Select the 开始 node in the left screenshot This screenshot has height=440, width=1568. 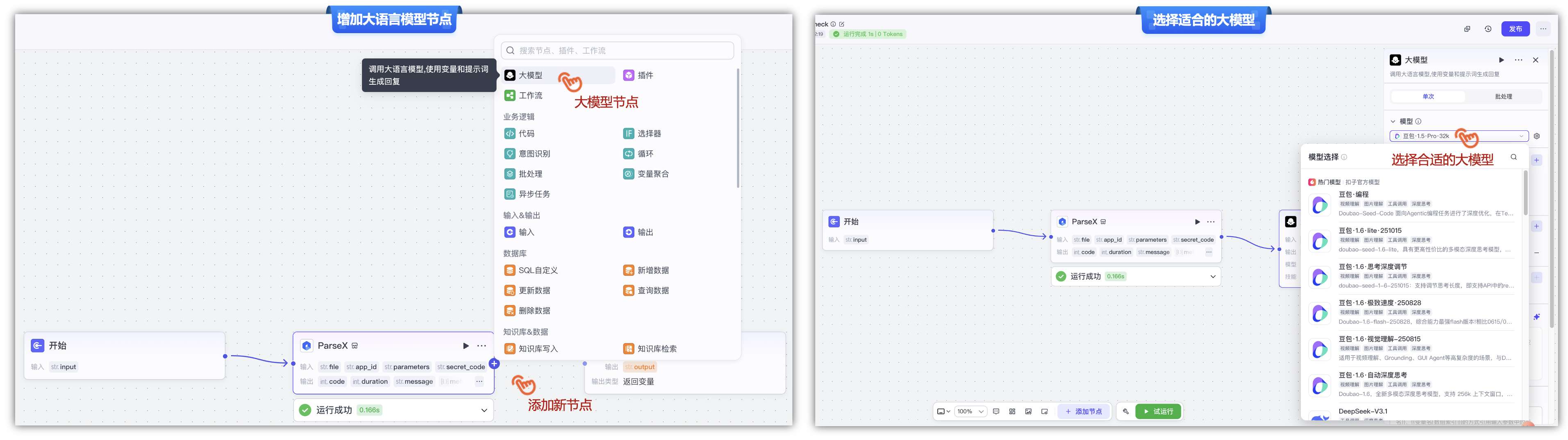click(125, 356)
